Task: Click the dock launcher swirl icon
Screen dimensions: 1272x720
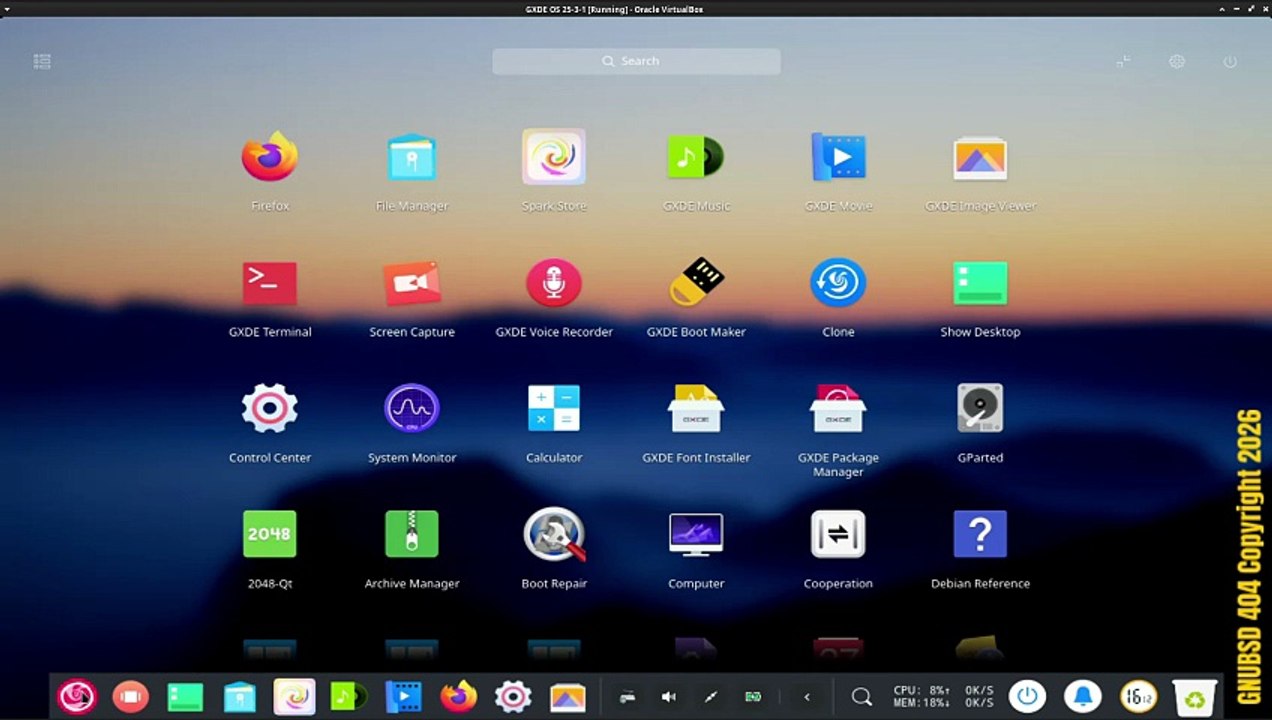Action: [77, 696]
